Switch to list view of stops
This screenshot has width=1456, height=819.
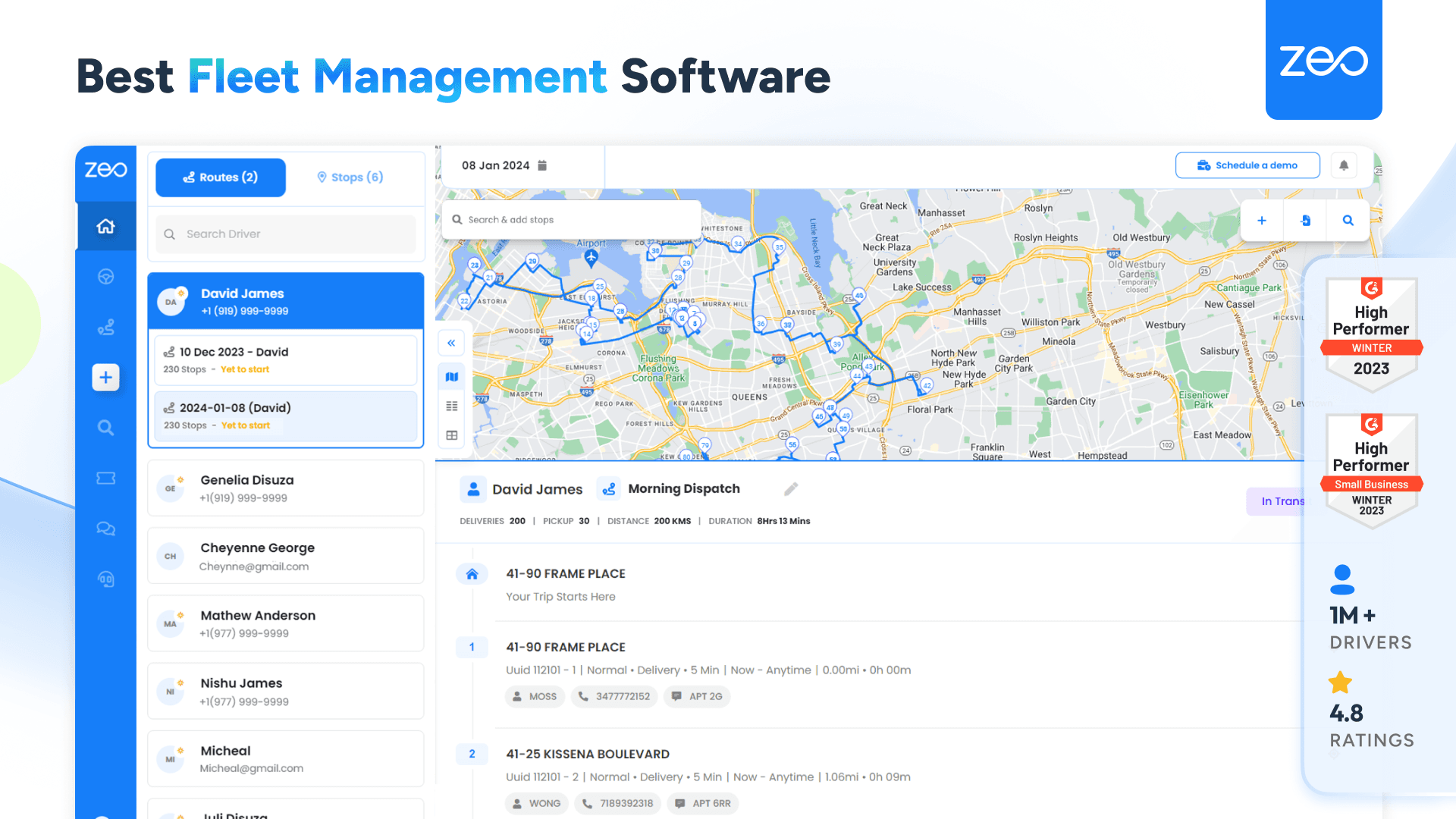tap(451, 406)
